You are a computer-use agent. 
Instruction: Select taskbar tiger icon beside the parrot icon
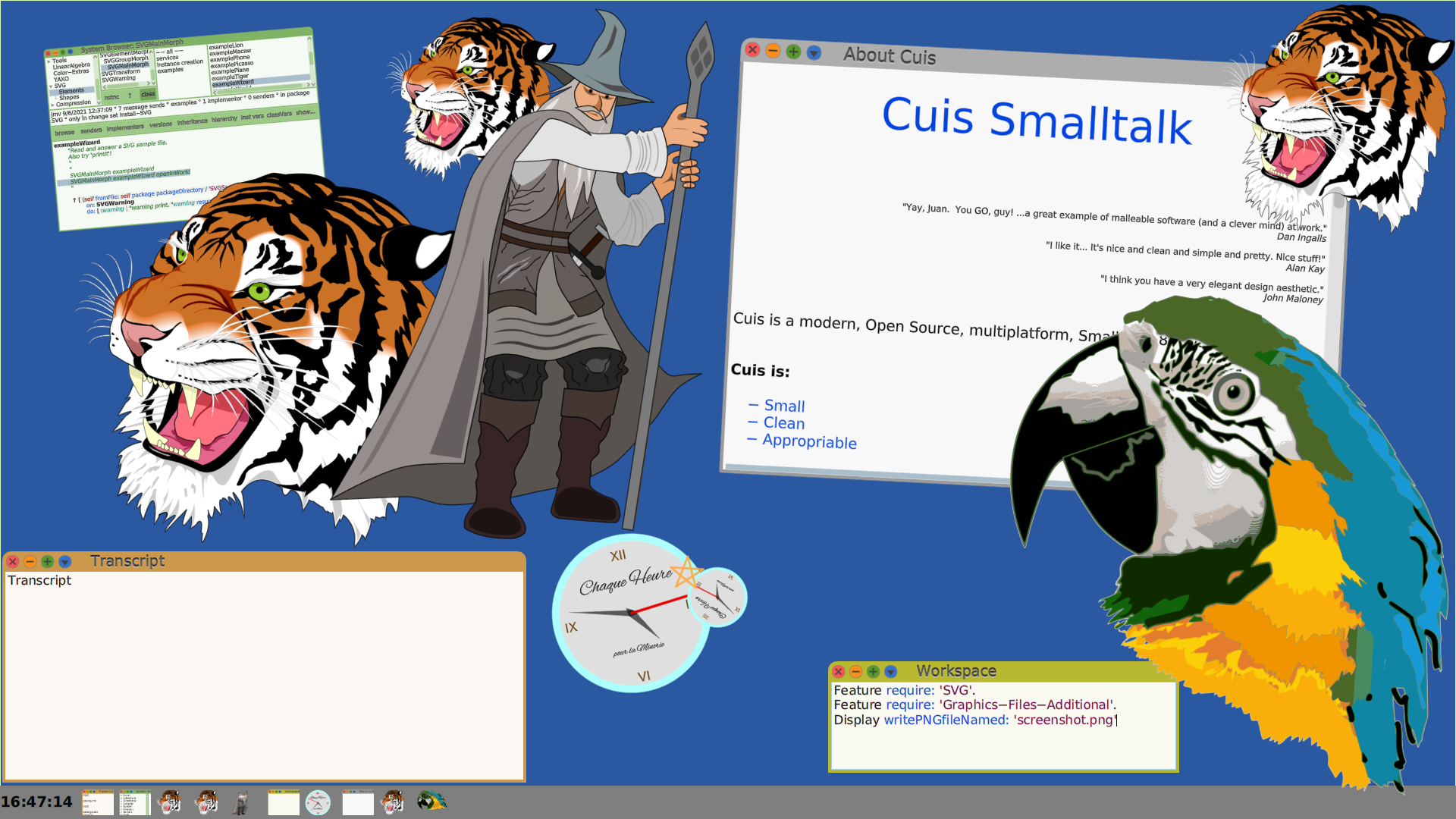coord(393,802)
